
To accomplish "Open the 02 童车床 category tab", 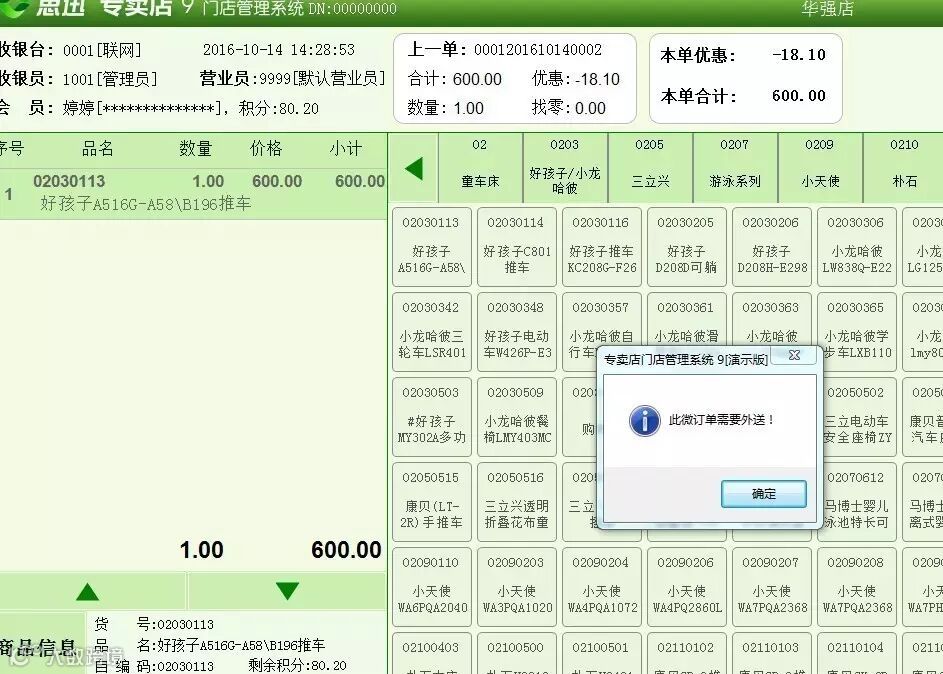I will click(x=480, y=168).
